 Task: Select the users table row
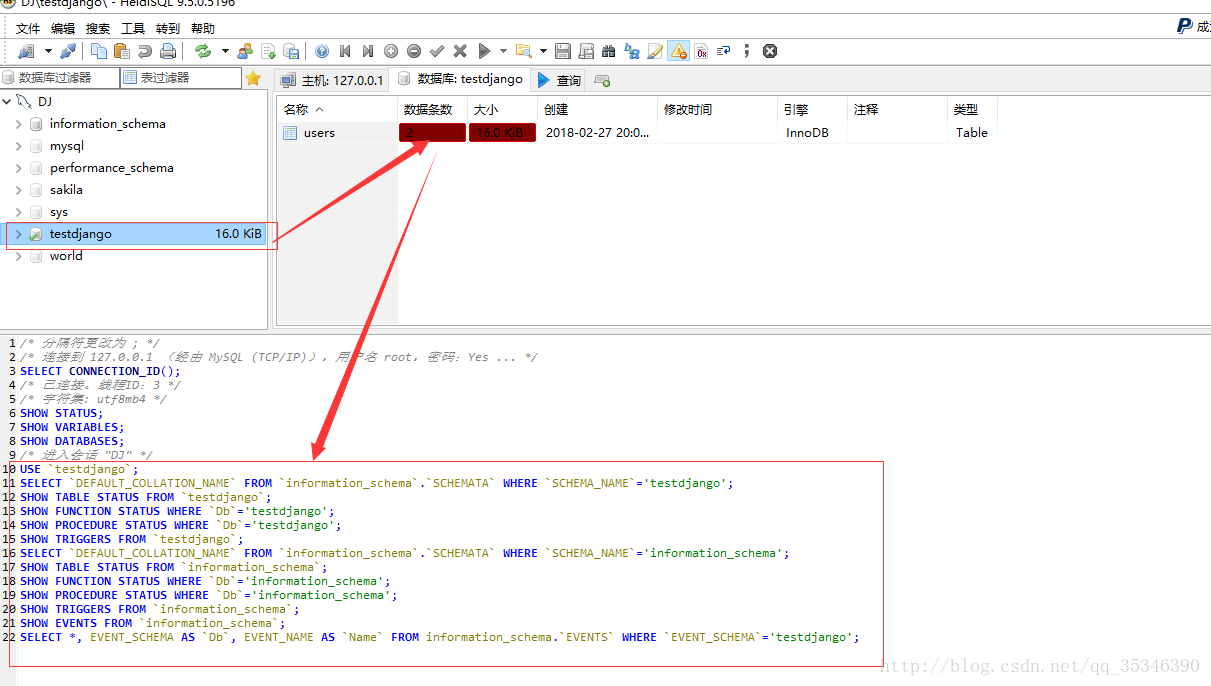[636, 133]
